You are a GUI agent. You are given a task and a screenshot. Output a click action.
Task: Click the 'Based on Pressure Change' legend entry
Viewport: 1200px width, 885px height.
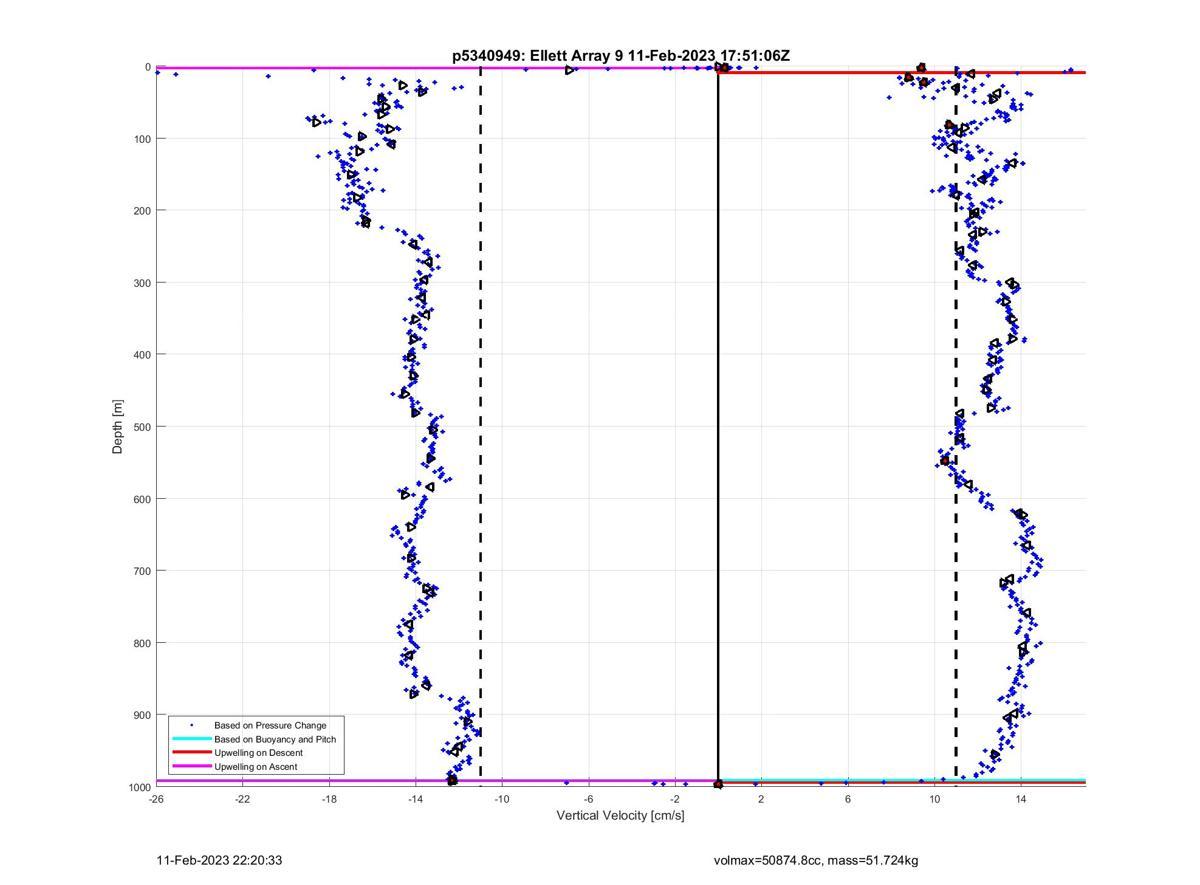click(270, 725)
